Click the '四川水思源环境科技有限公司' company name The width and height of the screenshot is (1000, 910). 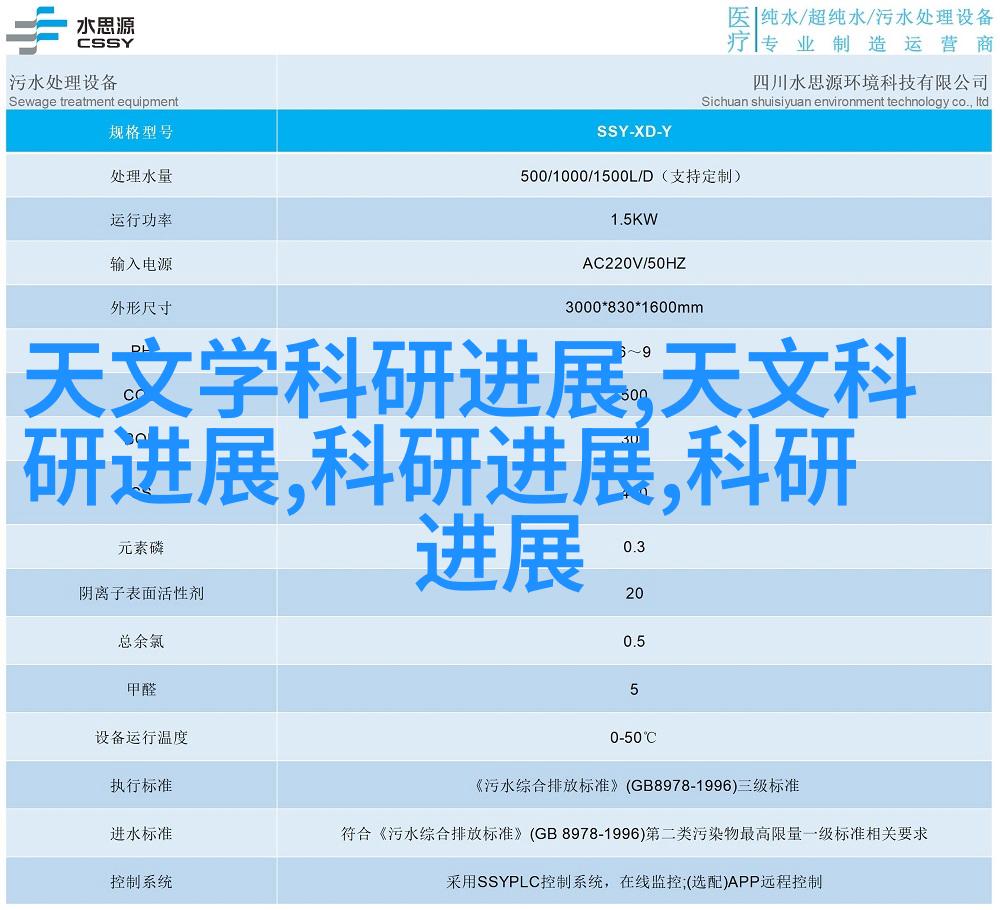(x=871, y=83)
